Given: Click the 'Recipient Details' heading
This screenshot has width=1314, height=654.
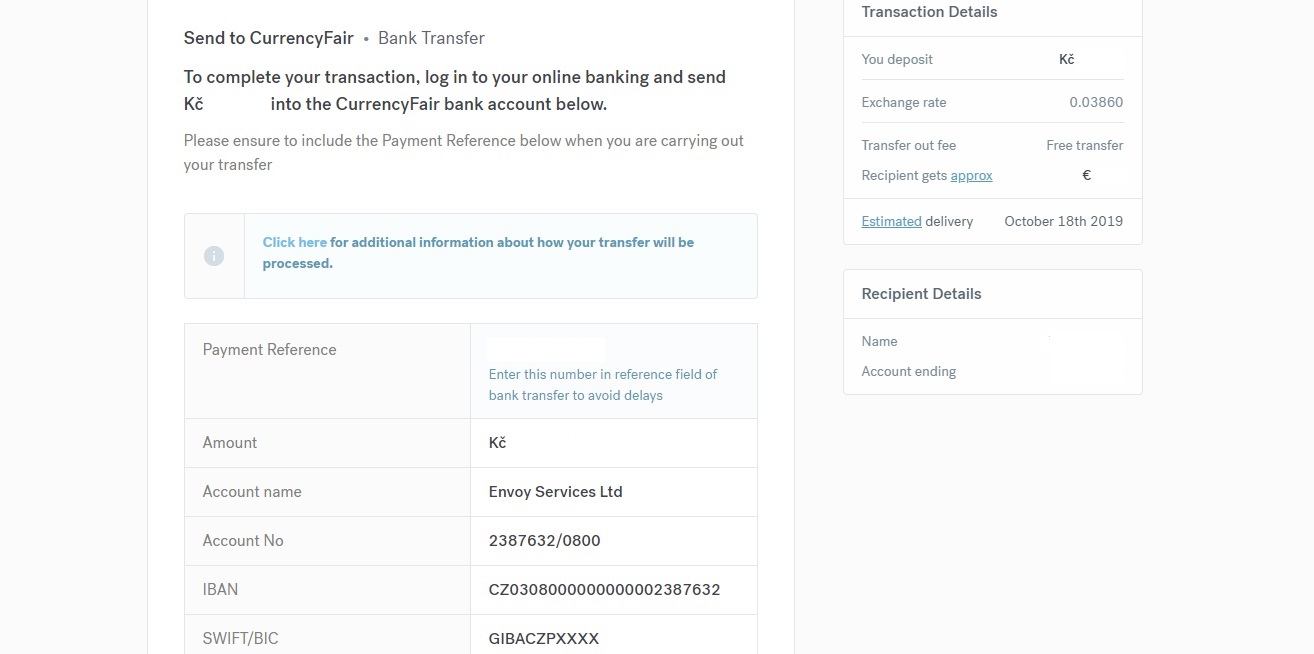Looking at the screenshot, I should click(921, 294).
